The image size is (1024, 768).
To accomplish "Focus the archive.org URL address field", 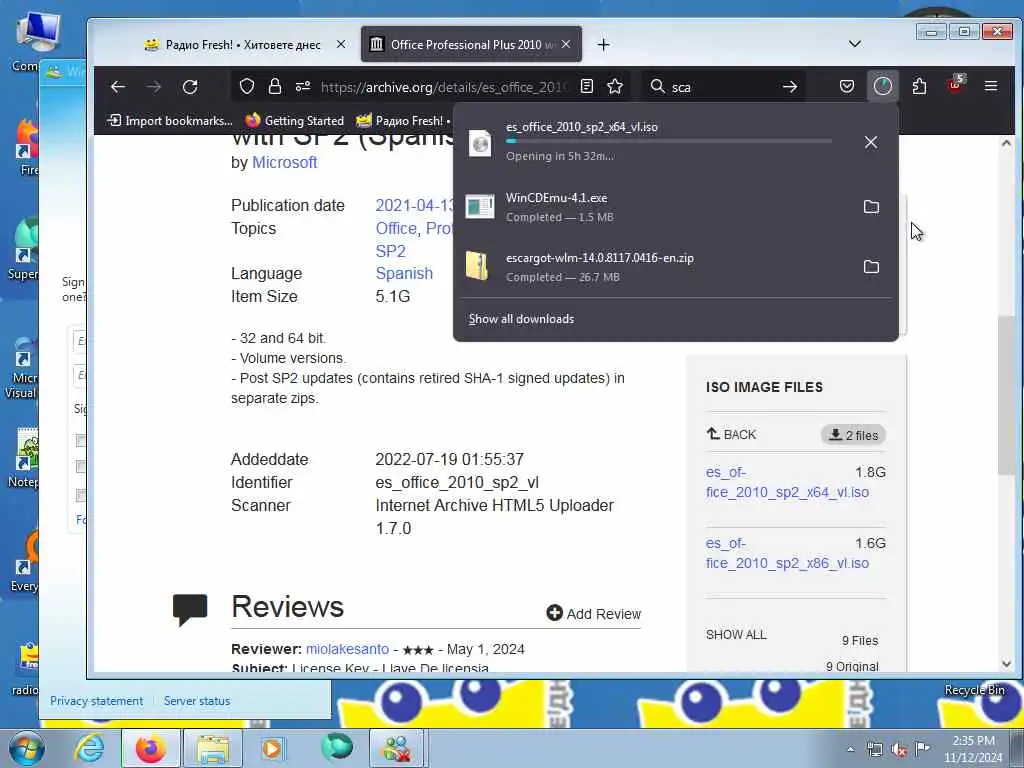I will pyautogui.click(x=443, y=87).
